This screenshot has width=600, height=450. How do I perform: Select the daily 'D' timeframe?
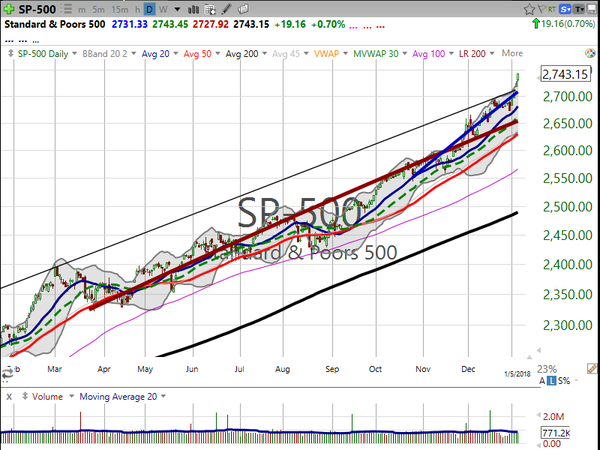pyautogui.click(x=150, y=9)
